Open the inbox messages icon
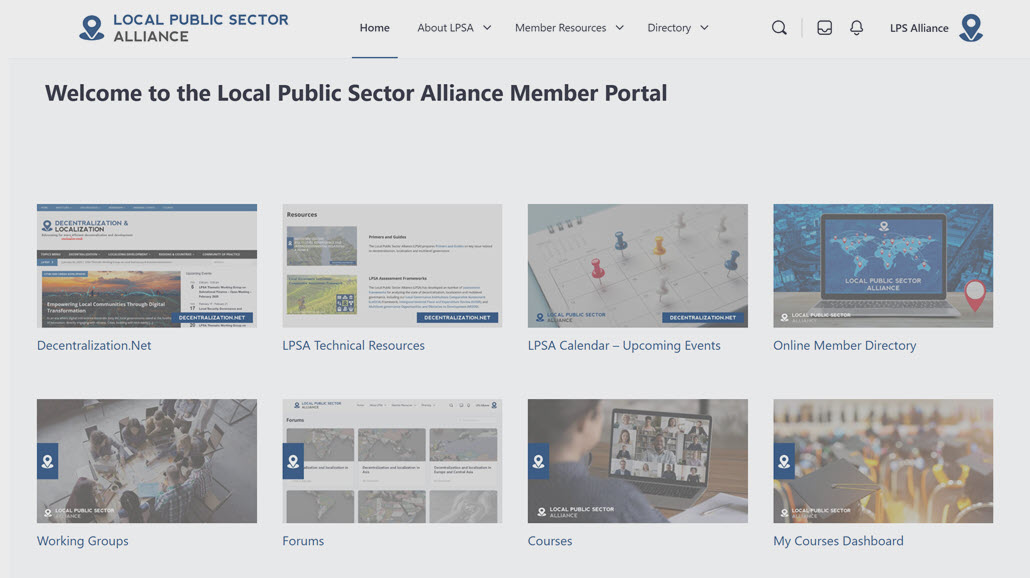 click(x=824, y=28)
